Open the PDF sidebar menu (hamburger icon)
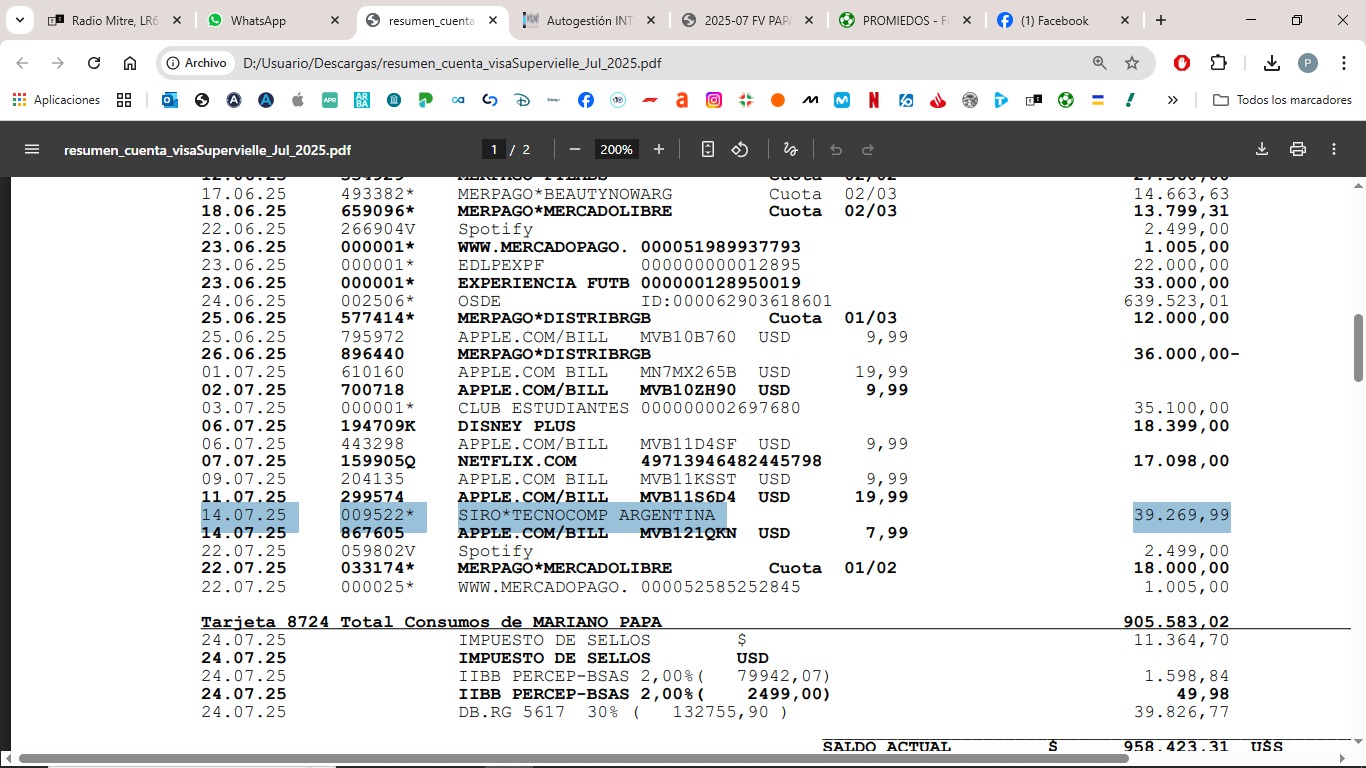Screen dimensions: 1366x768 [x=31, y=149]
